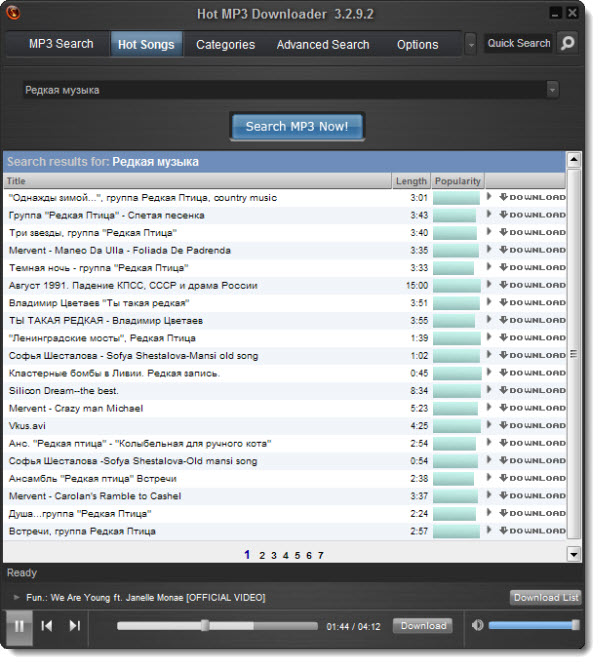Sort results by Length column
This screenshot has height=664, width=600.
tap(411, 181)
